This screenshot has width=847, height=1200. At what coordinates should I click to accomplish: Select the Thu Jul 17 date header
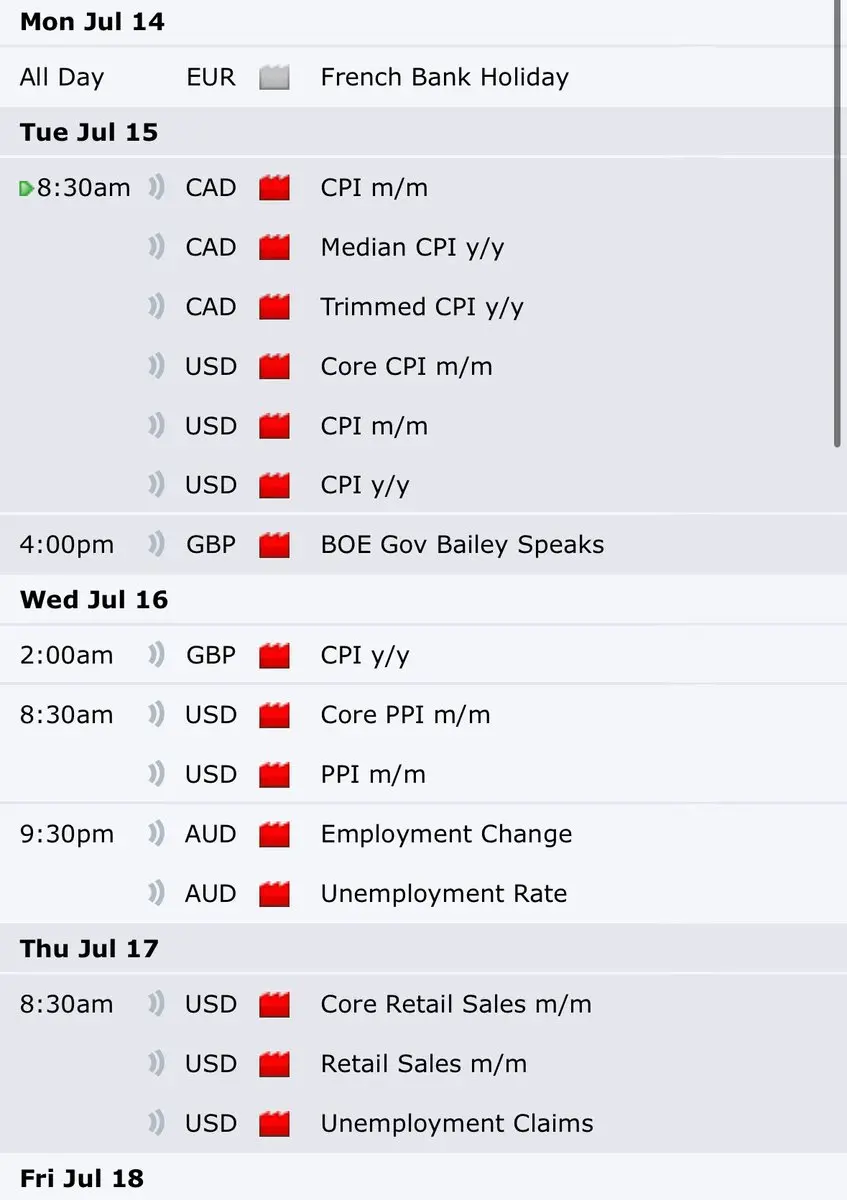click(x=89, y=948)
